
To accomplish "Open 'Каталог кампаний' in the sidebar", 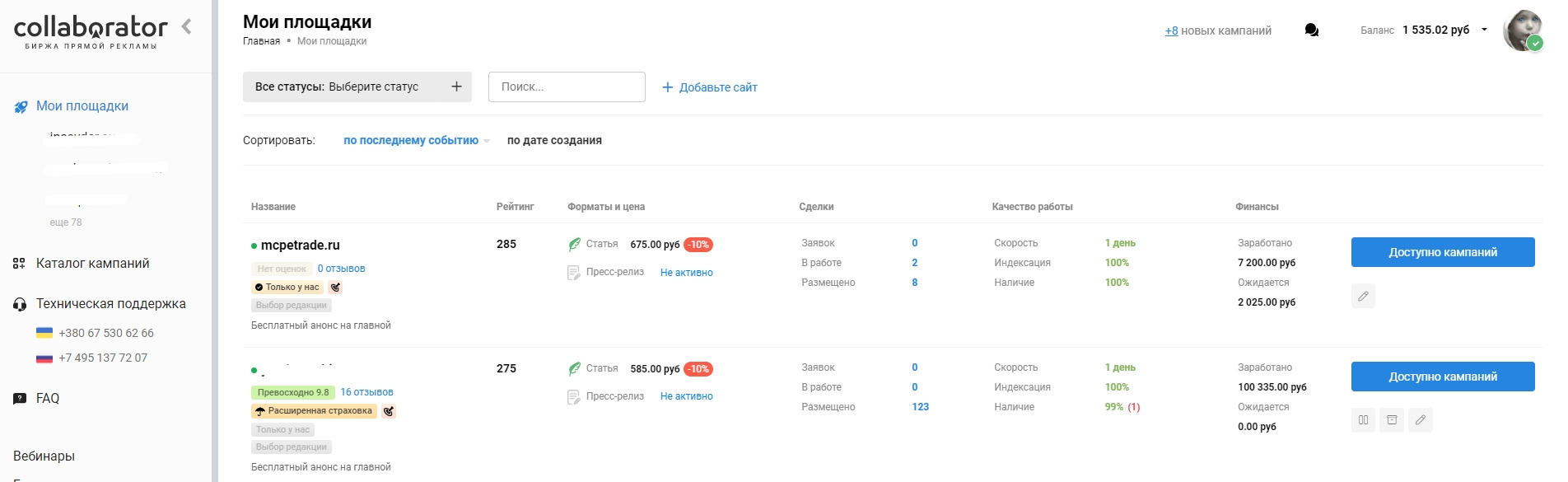I will coord(92,264).
